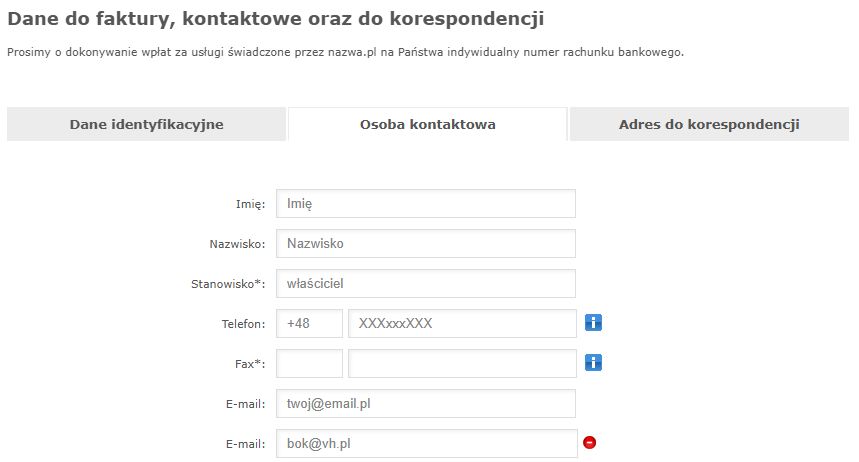Click the XXXxxxXXX phone number field

[x=461, y=323]
